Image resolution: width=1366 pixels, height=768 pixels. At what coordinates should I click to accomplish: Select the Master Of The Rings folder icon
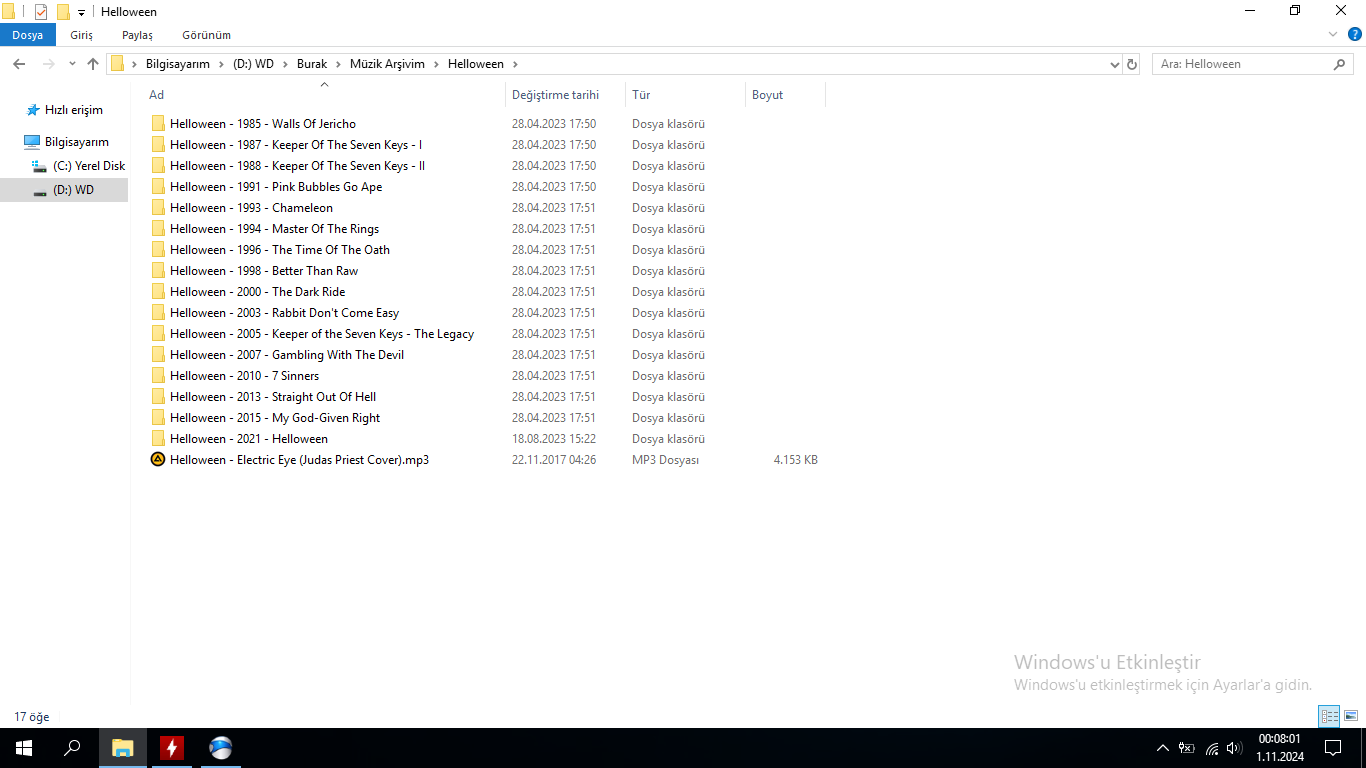pyautogui.click(x=158, y=229)
